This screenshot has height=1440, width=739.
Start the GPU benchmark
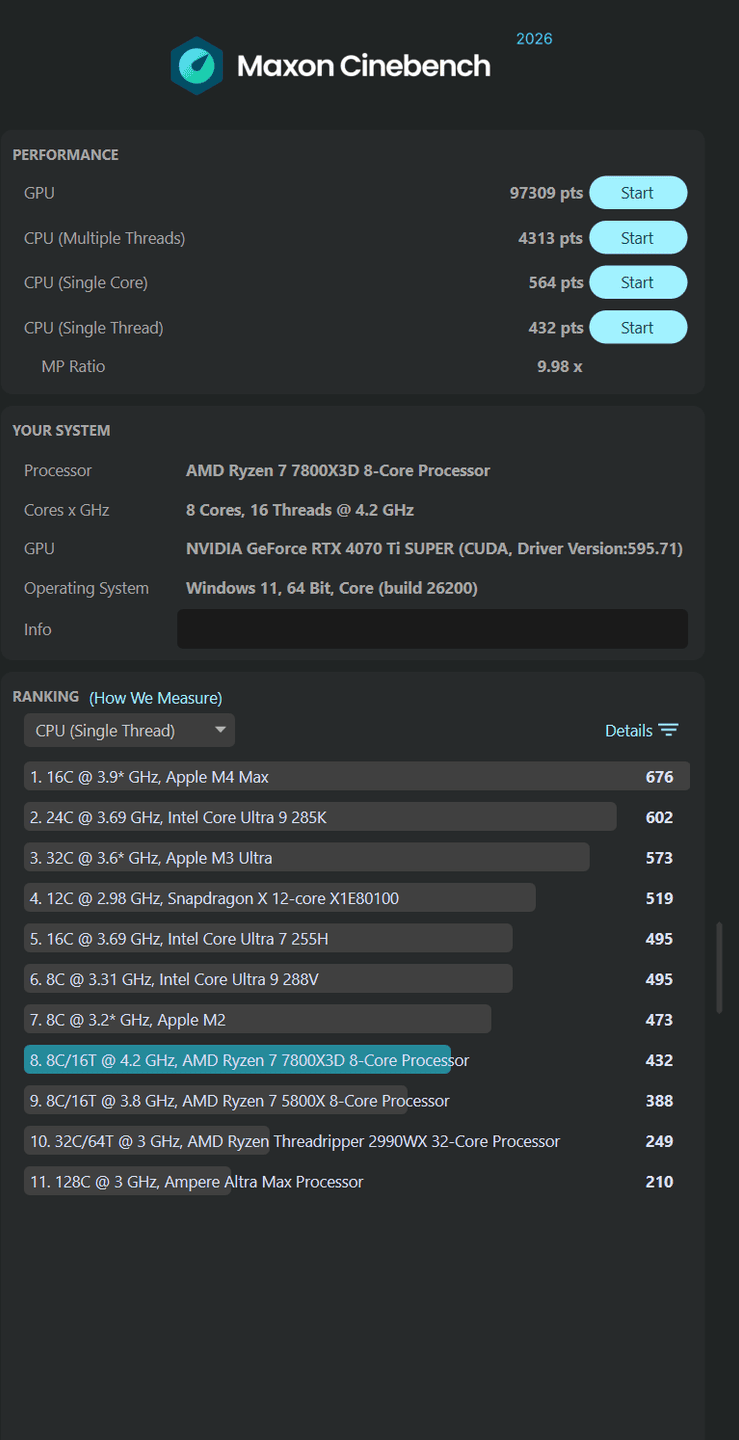[638, 193]
